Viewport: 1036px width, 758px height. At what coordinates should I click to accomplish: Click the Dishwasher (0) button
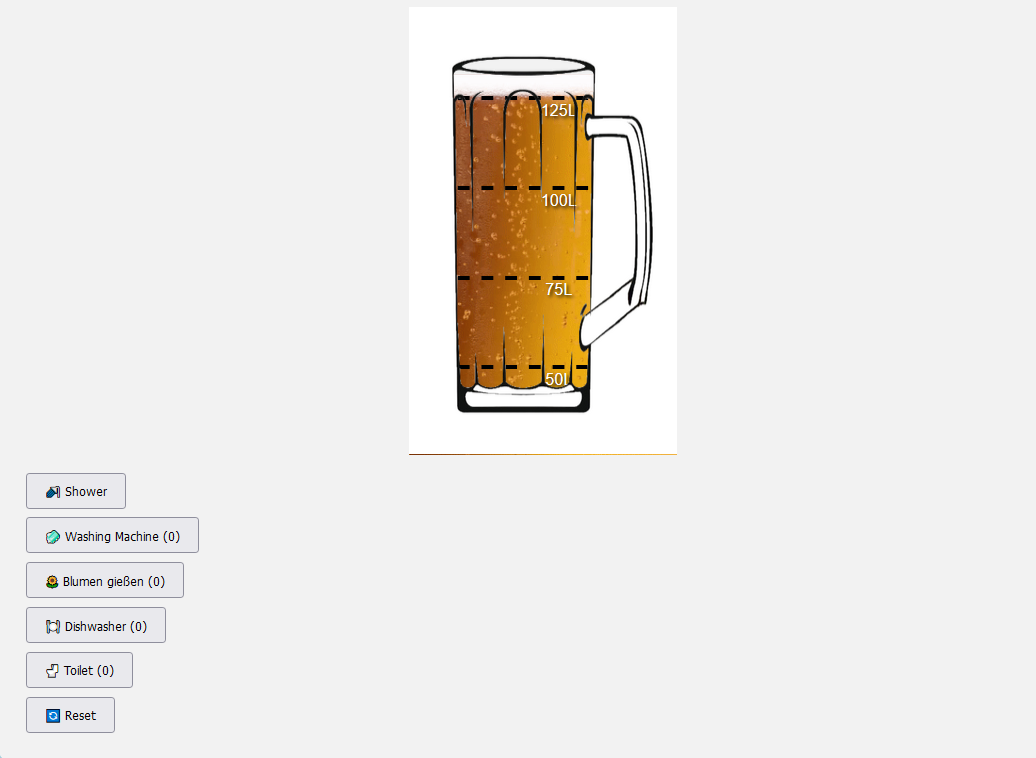pos(96,625)
